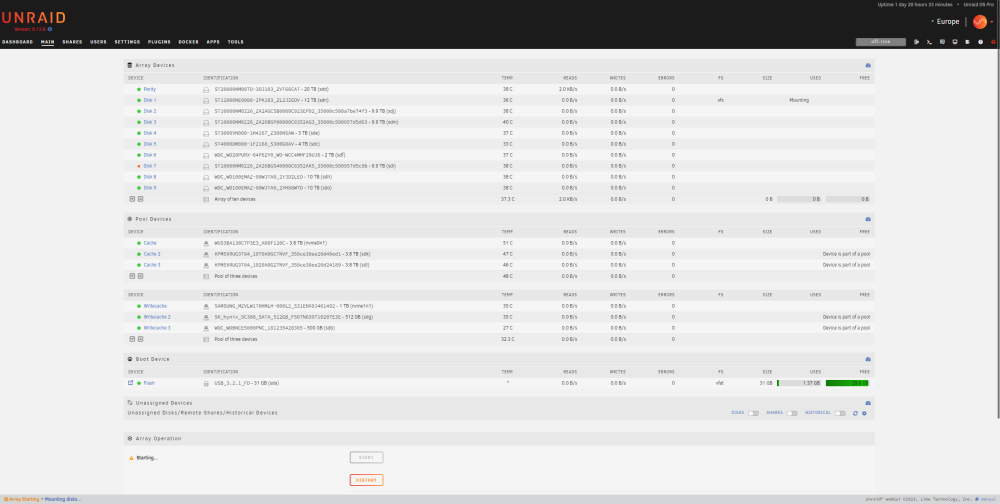Open the Cache 2 device link
Screen dimensions: 1000x504
[152, 254]
